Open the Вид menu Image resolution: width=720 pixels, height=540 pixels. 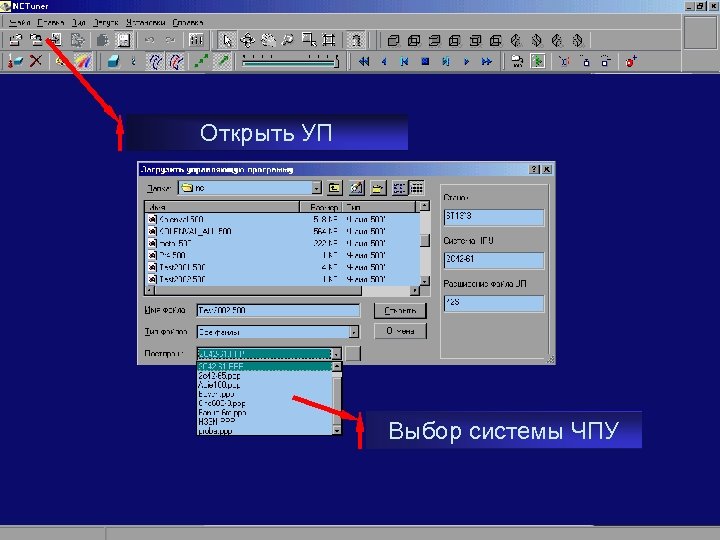(x=79, y=22)
